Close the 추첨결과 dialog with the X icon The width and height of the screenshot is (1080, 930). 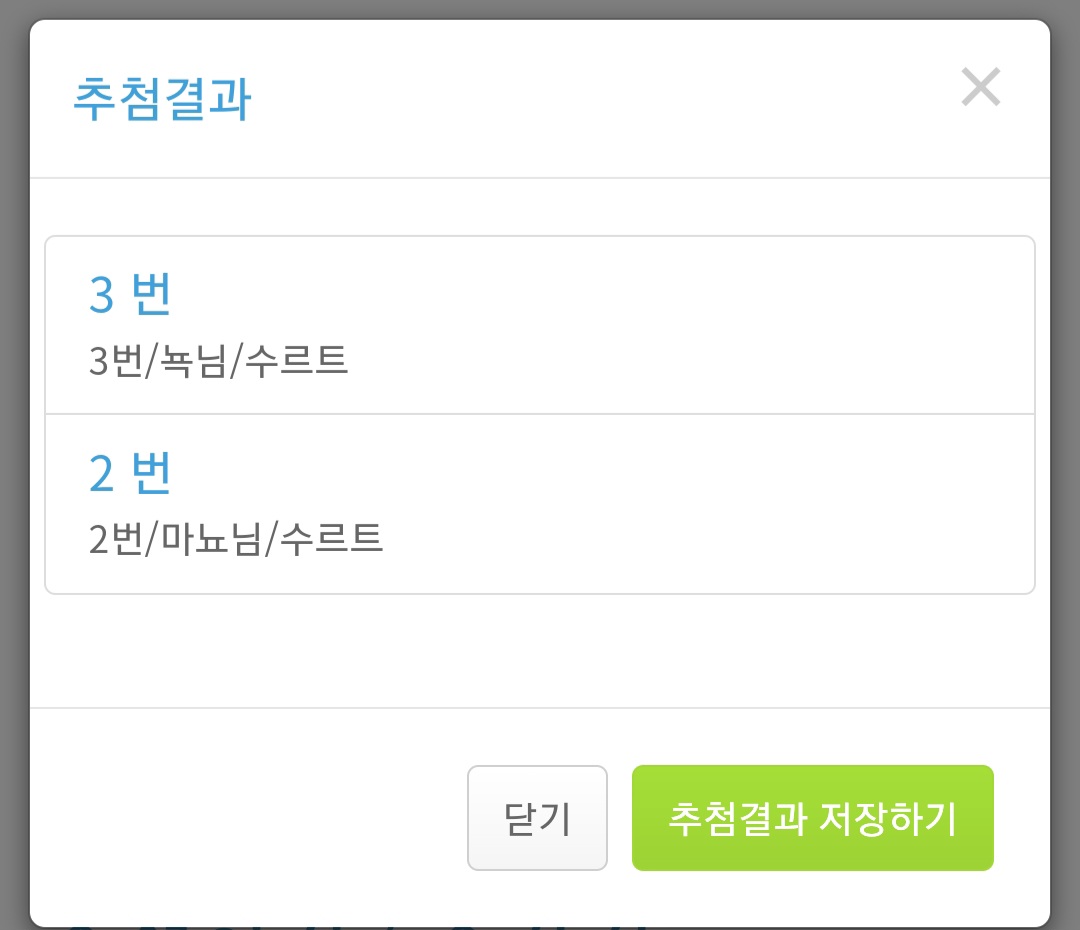(980, 87)
